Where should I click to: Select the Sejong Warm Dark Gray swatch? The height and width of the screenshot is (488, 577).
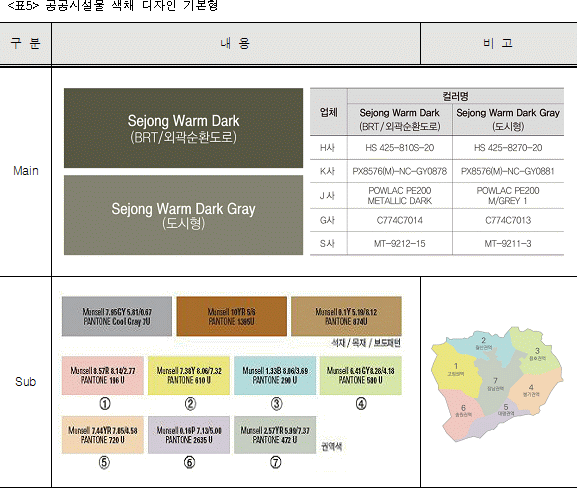[x=183, y=215]
